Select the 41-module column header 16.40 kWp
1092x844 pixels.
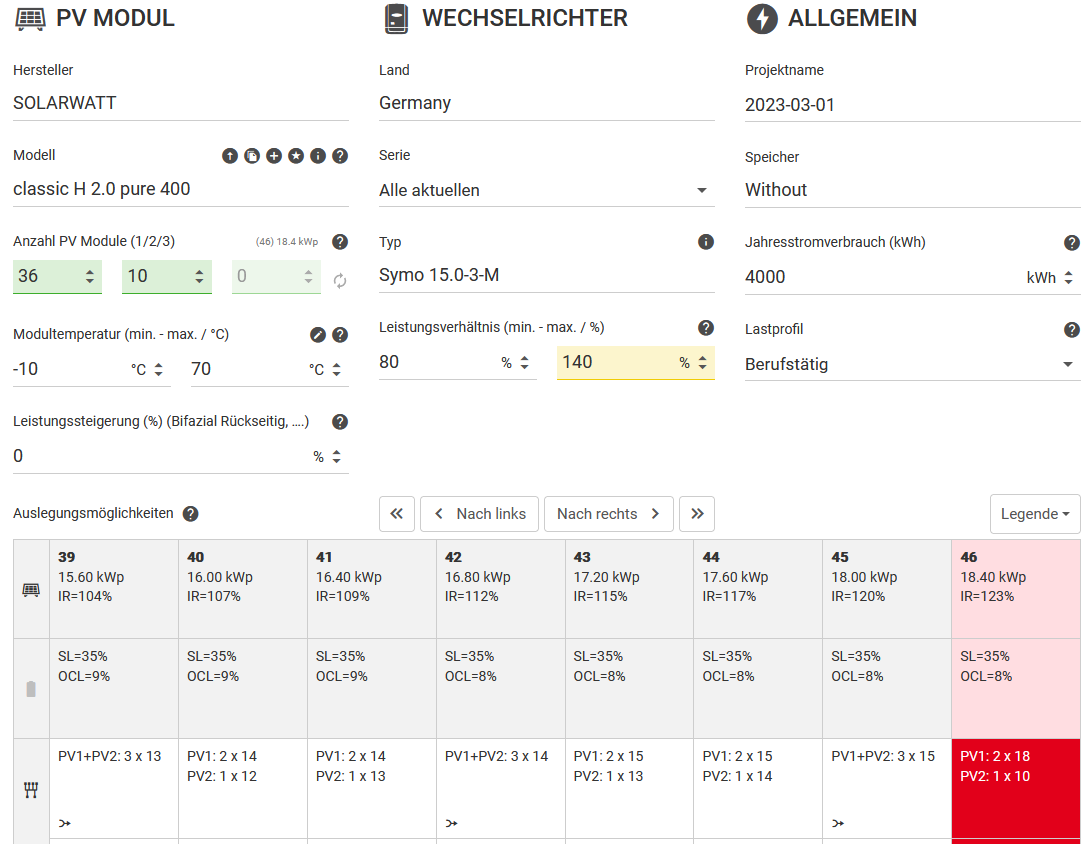[372, 589]
